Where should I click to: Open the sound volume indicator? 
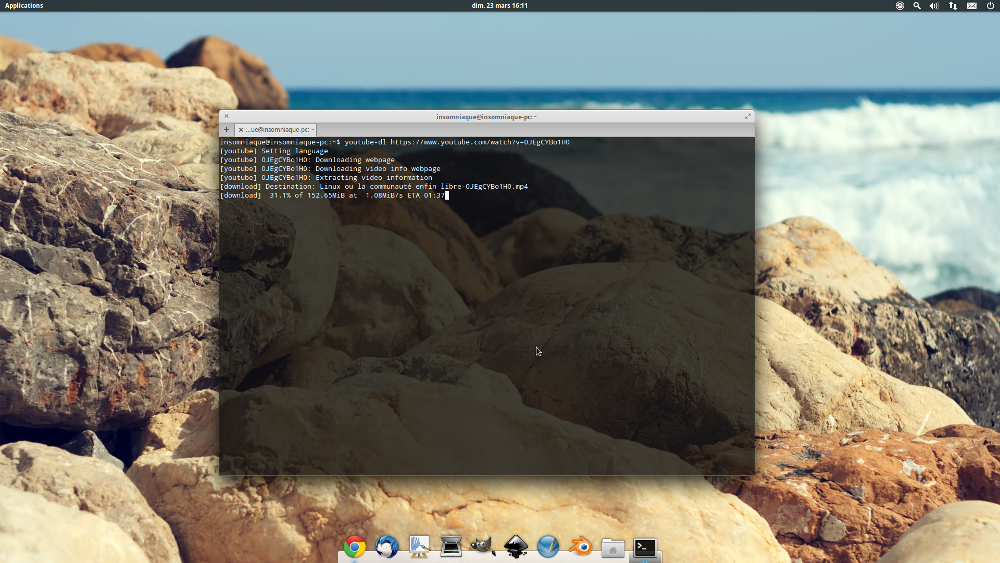coord(934,6)
